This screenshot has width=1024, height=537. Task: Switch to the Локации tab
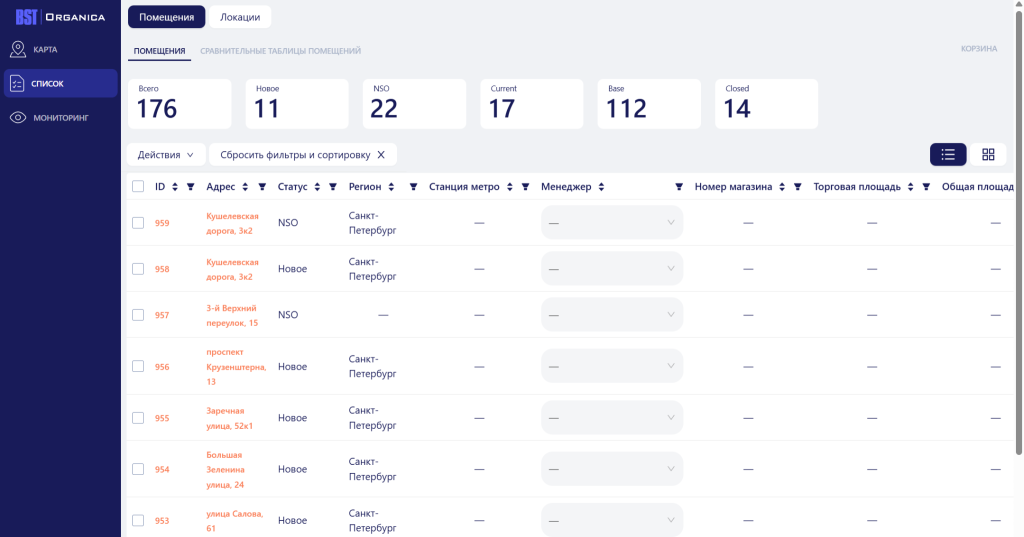240,17
